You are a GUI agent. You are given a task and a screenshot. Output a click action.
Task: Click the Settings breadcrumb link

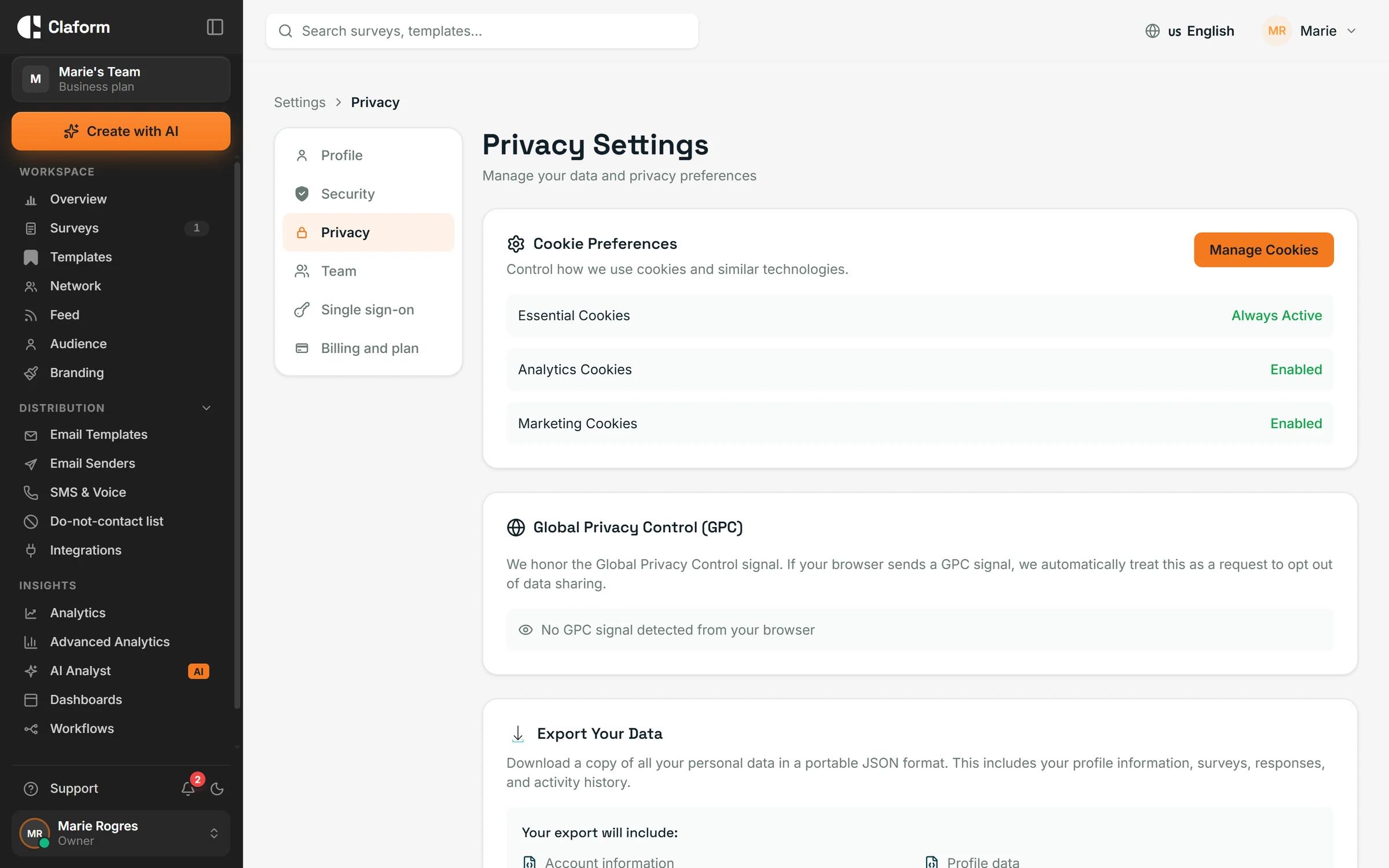point(300,102)
